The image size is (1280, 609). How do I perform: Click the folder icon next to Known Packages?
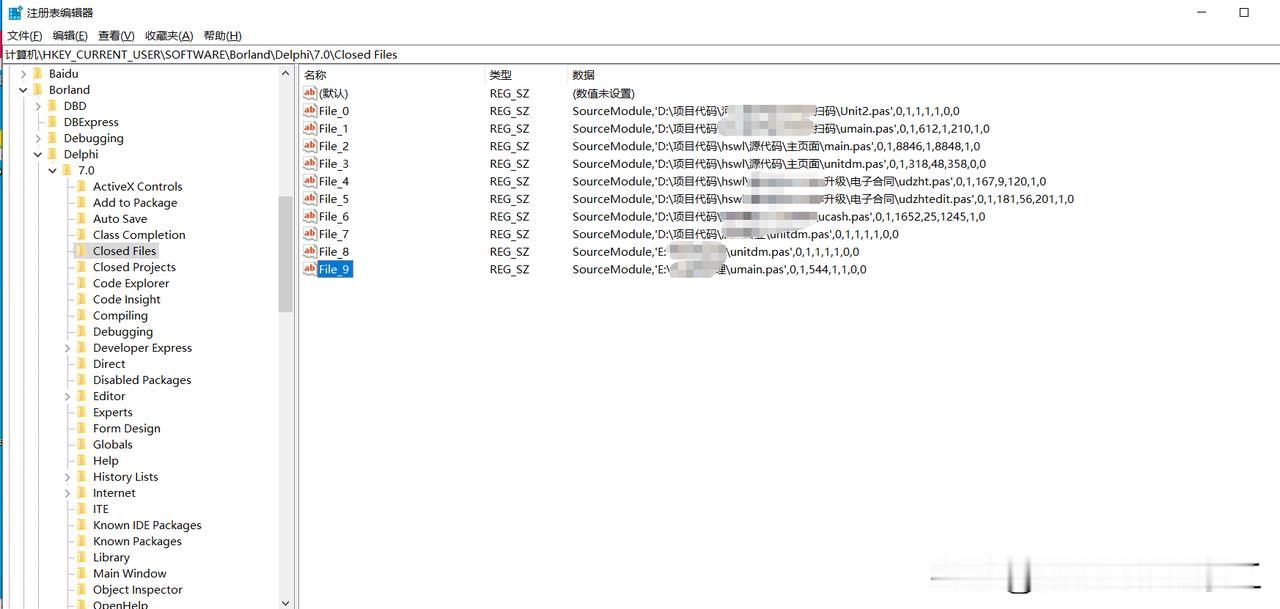point(82,541)
